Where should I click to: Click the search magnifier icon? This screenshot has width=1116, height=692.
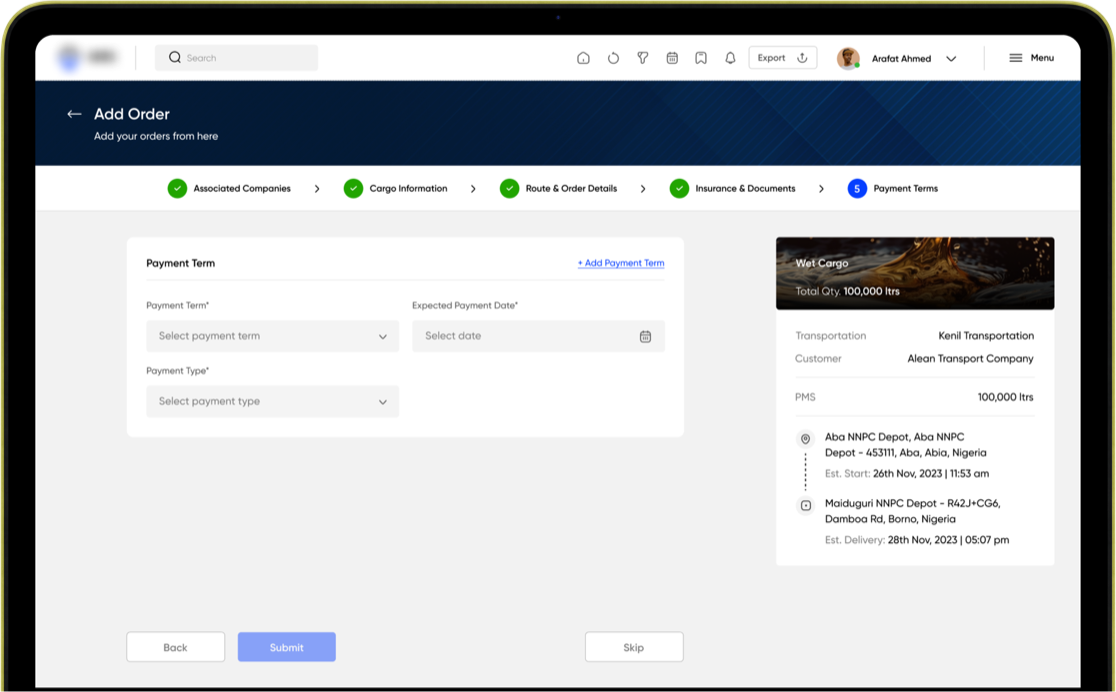pos(174,57)
